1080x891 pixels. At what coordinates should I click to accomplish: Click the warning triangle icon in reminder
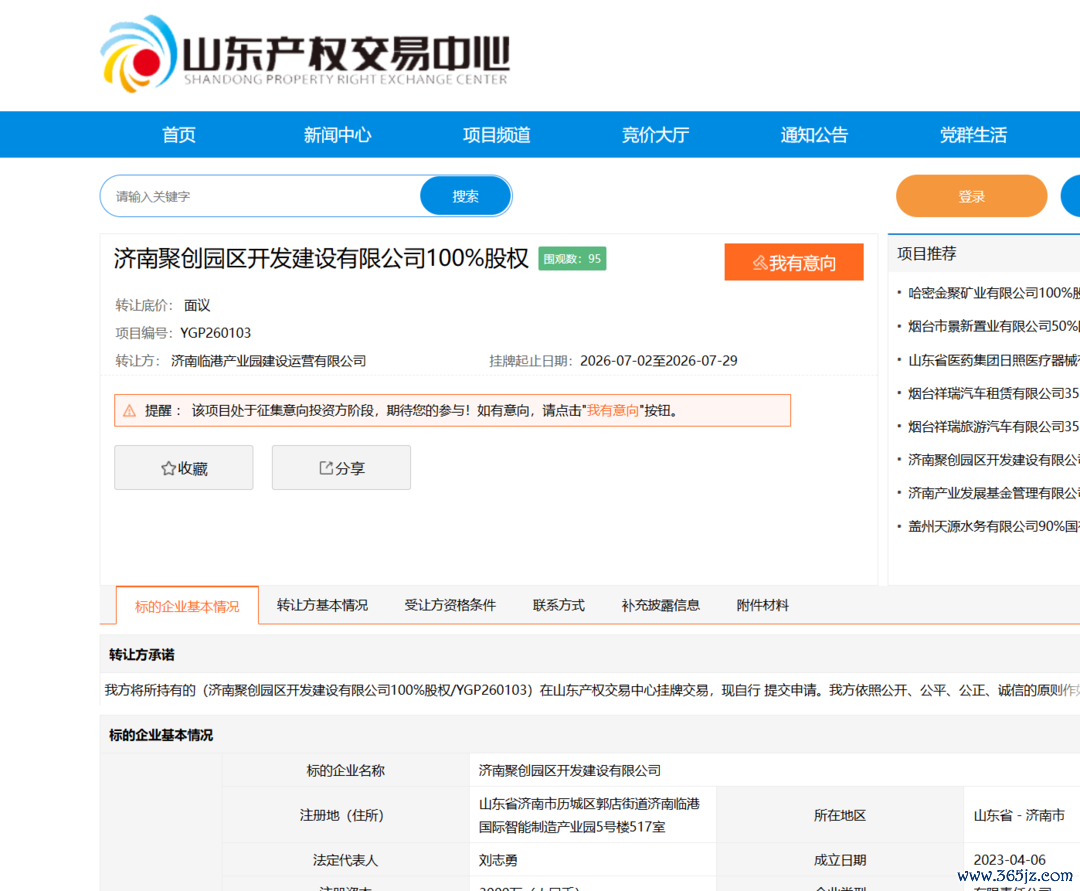pyautogui.click(x=129, y=411)
